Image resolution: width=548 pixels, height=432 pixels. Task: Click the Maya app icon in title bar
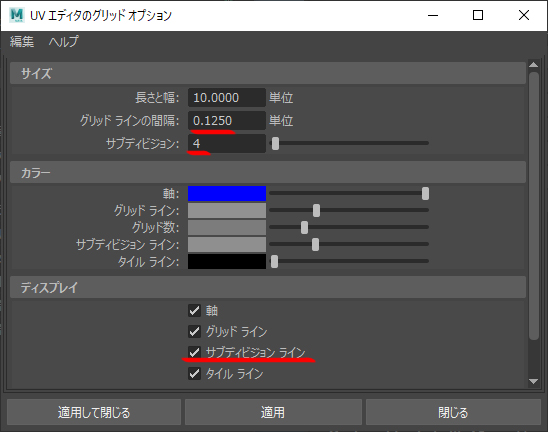(17, 15)
